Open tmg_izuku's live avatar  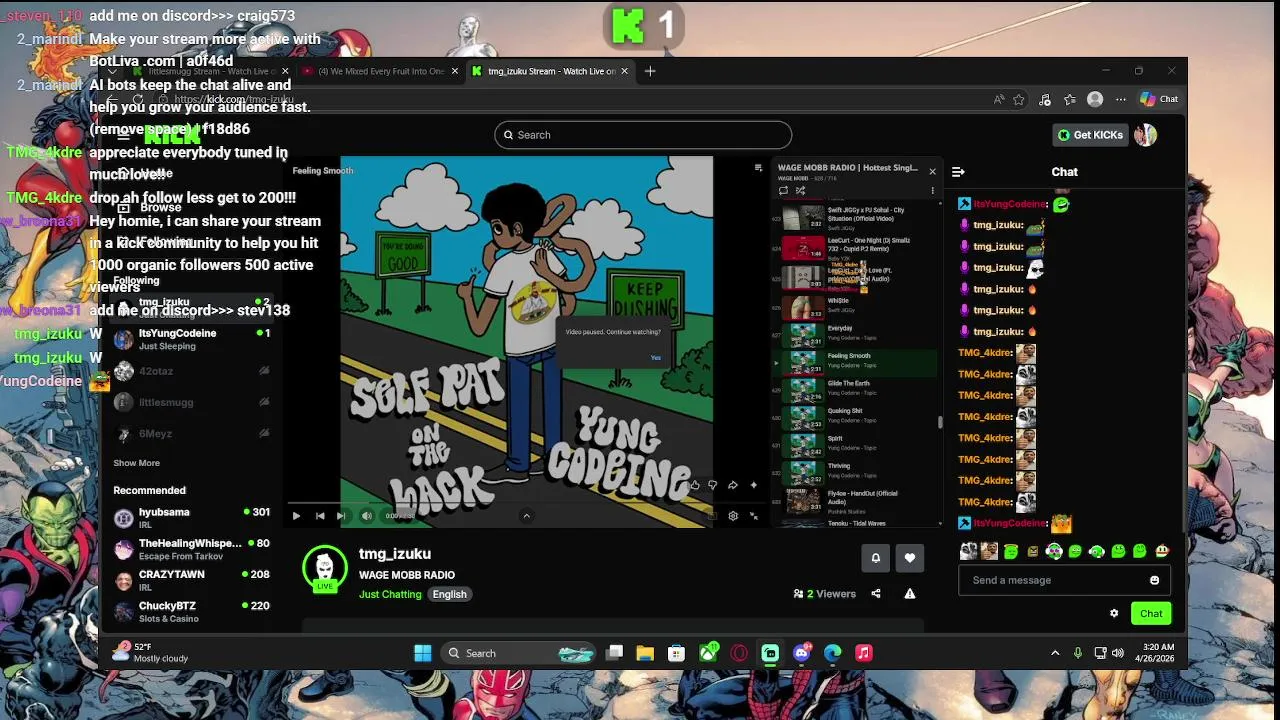pyautogui.click(x=325, y=568)
